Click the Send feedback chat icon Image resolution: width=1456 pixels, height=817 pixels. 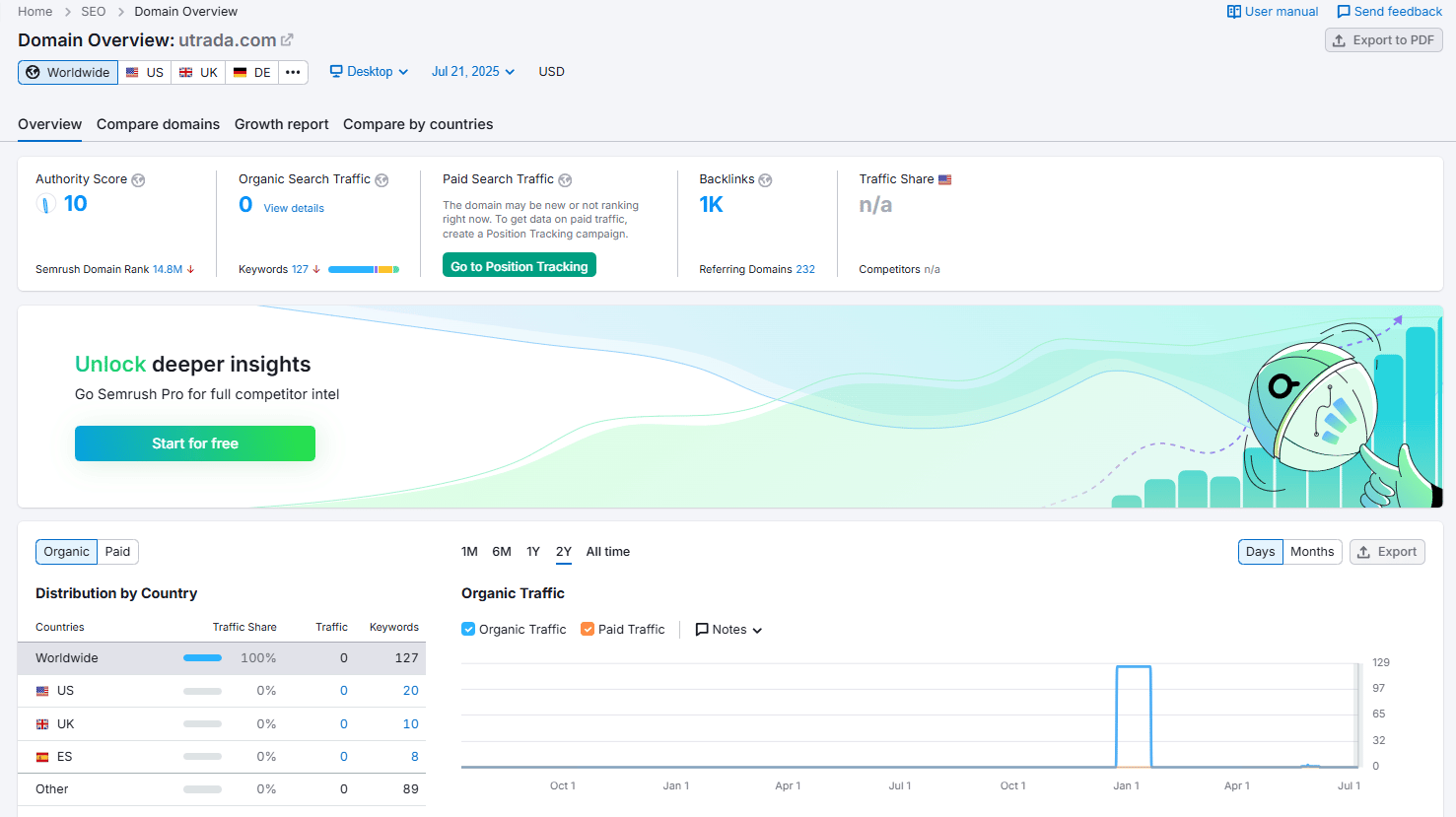point(1343,12)
